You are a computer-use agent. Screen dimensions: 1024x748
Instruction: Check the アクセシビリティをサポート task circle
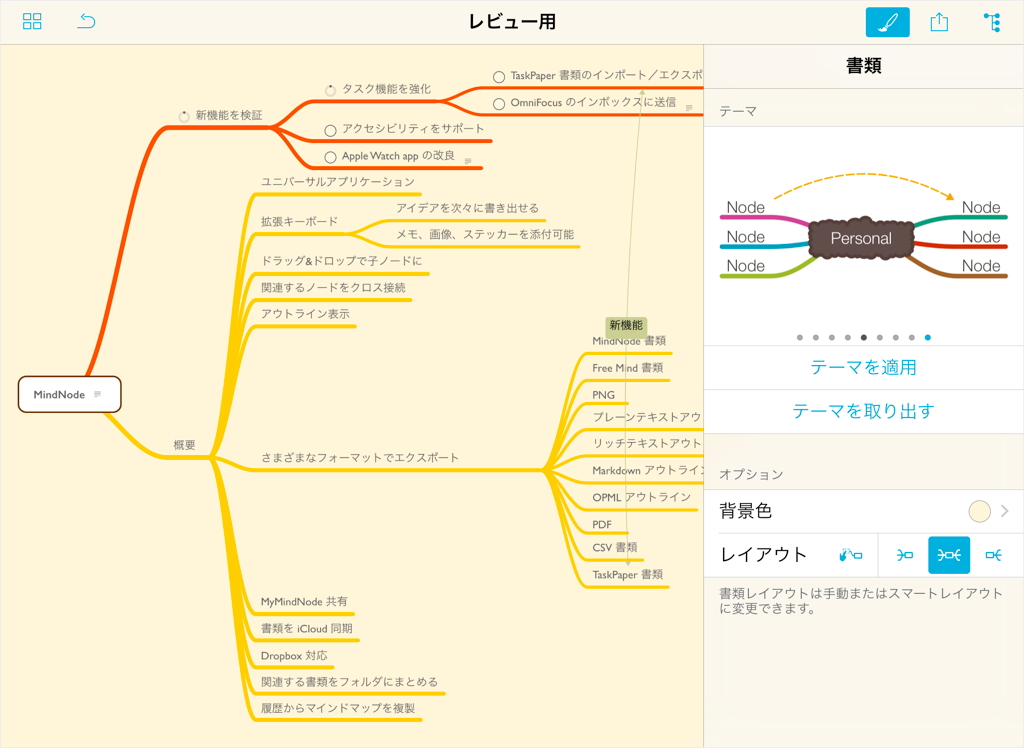point(330,131)
